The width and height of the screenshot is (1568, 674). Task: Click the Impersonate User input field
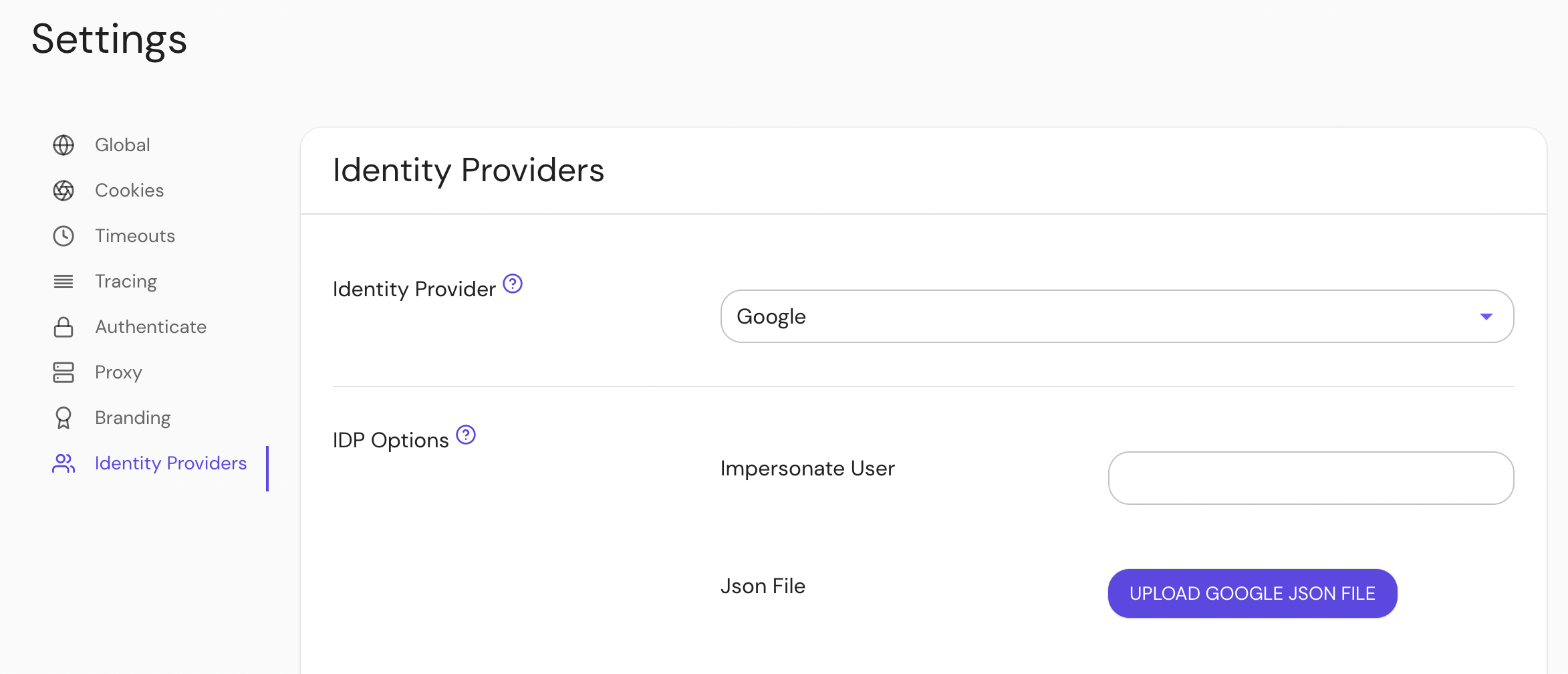(x=1310, y=477)
